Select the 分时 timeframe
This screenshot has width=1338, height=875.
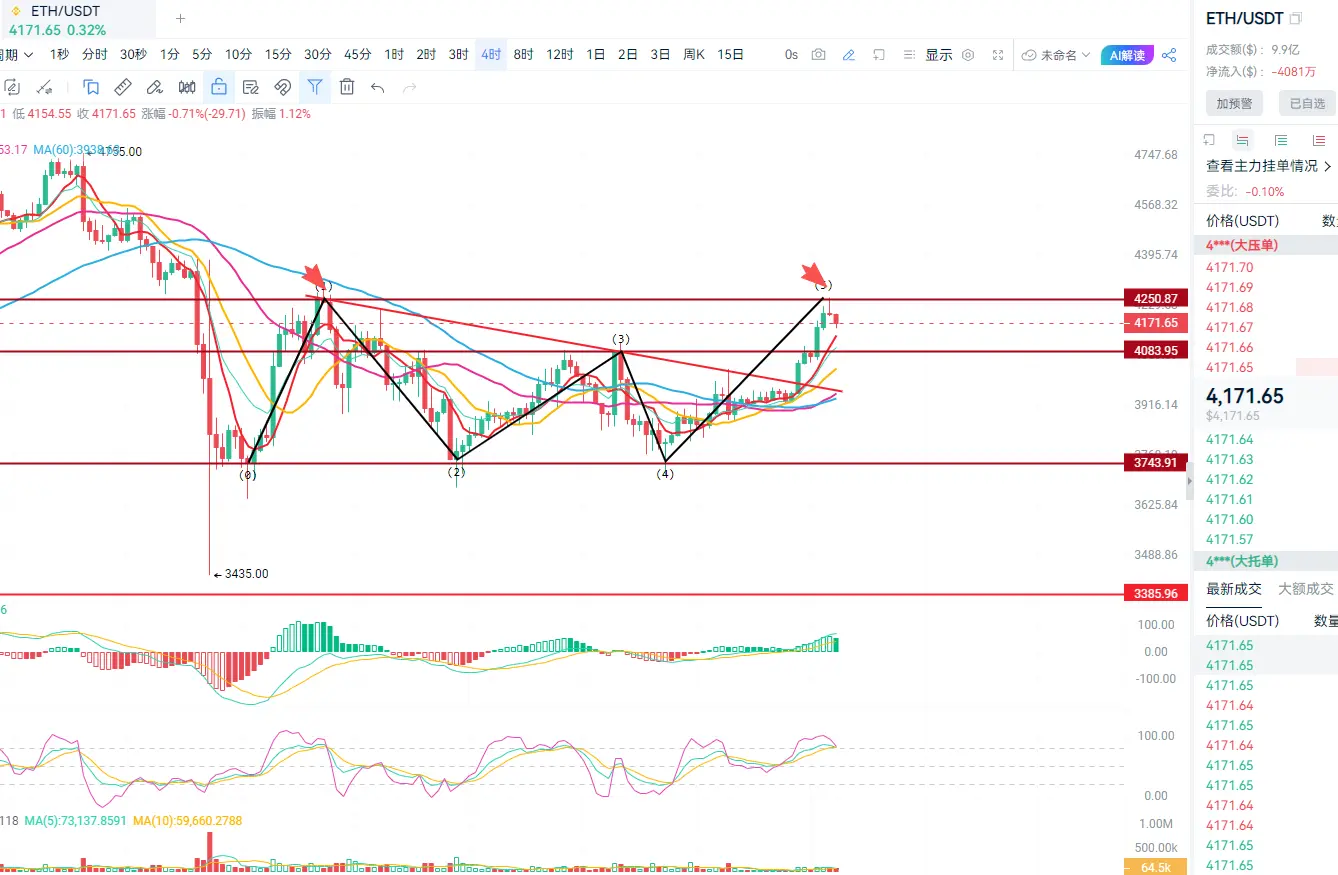95,55
